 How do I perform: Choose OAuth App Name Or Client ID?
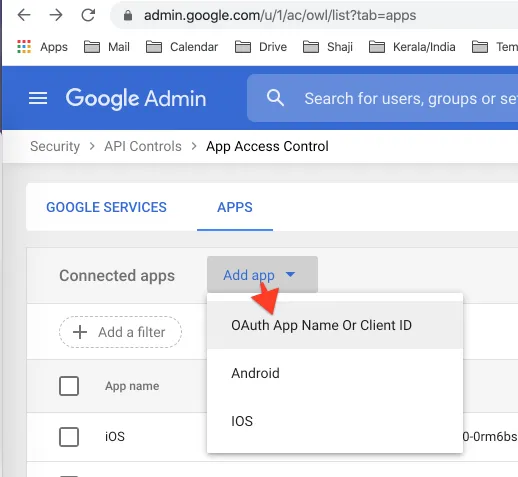tap(335, 325)
